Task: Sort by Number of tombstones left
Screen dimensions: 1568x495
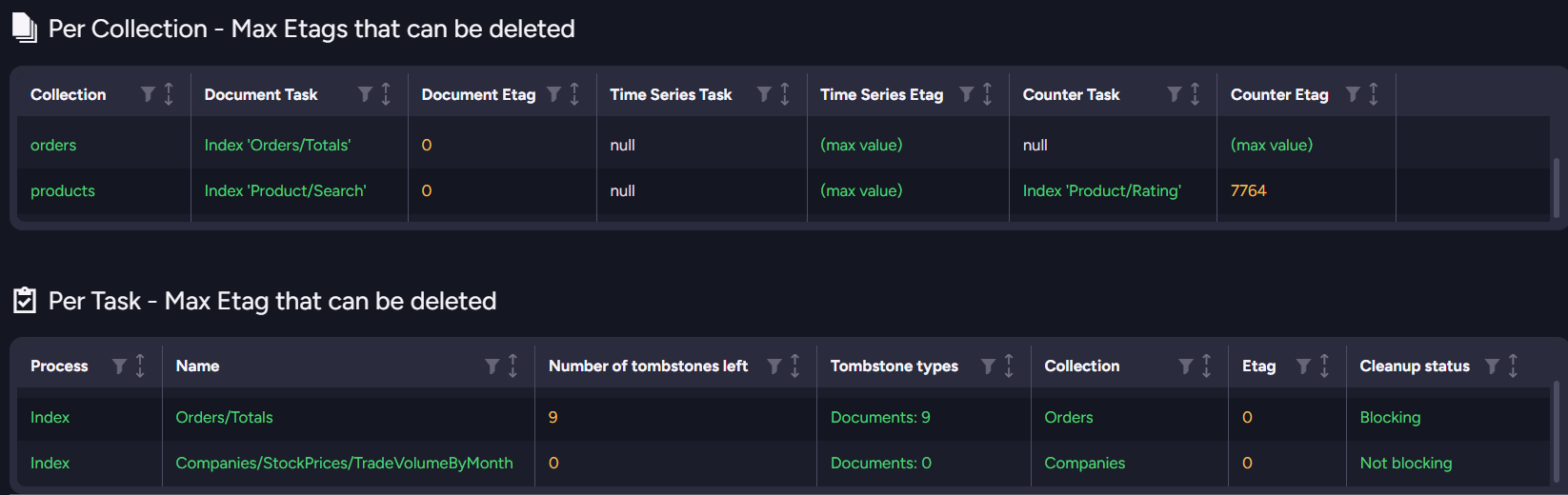Action: [794, 366]
